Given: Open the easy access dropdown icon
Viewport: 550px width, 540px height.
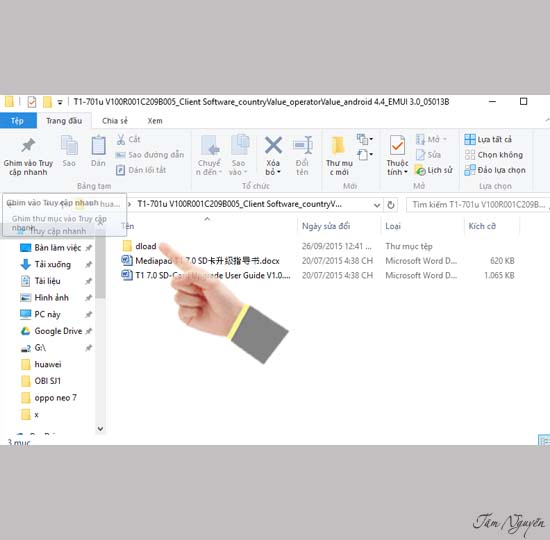Looking at the screenshot, I should pyautogui.click(x=364, y=154).
